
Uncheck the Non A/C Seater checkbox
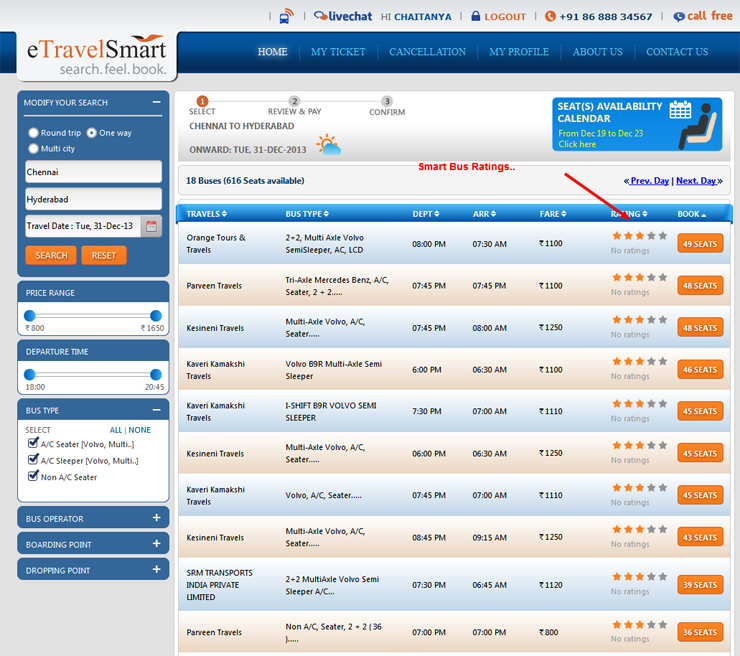pyautogui.click(x=34, y=477)
